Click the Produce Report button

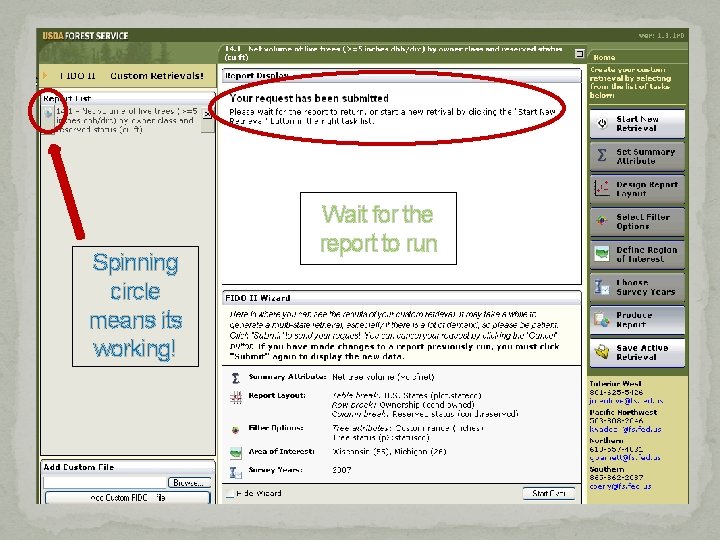click(x=637, y=320)
